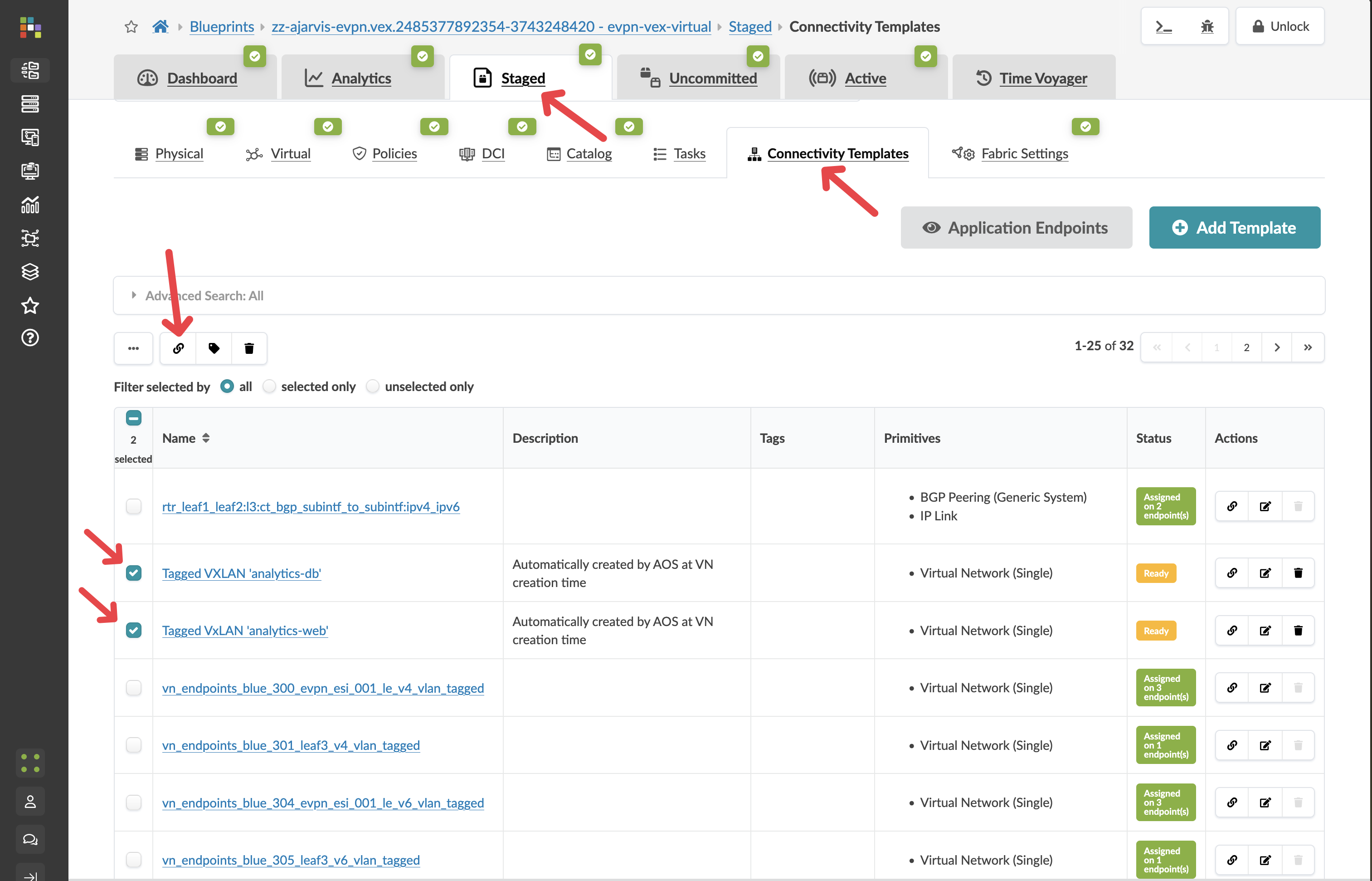
Task: Edit the Tagged VXLAN 'analytics-db' template
Action: coord(1265,573)
